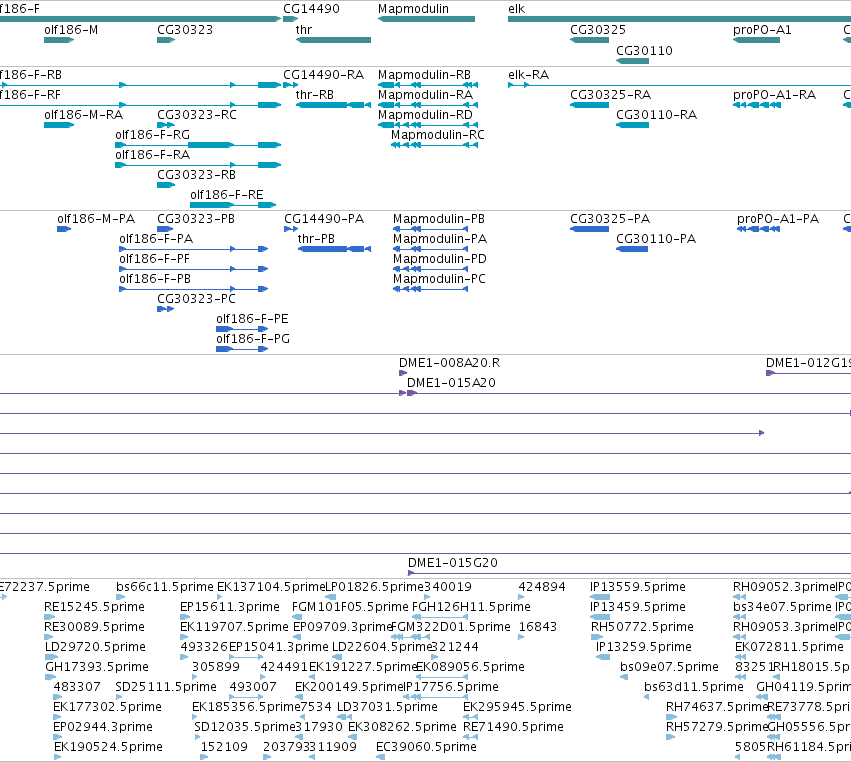Select the CG30323-RB transcript label
This screenshot has width=851, height=762.
(x=196, y=175)
